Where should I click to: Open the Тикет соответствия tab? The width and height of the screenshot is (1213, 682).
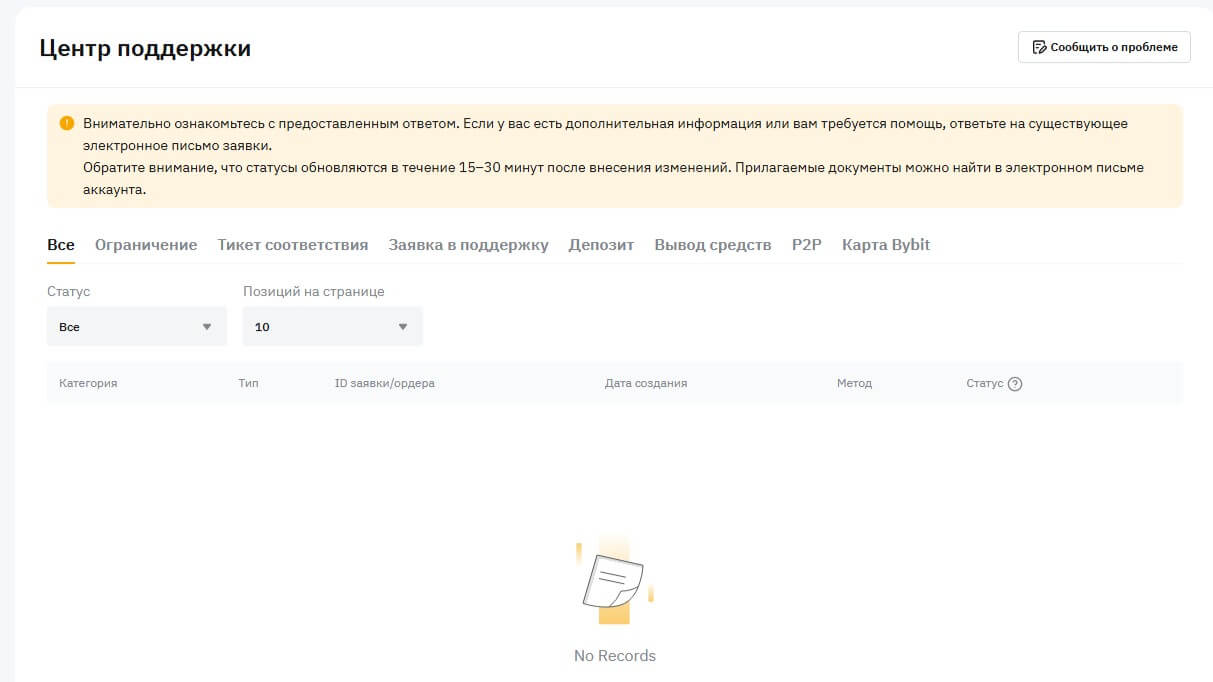293,245
